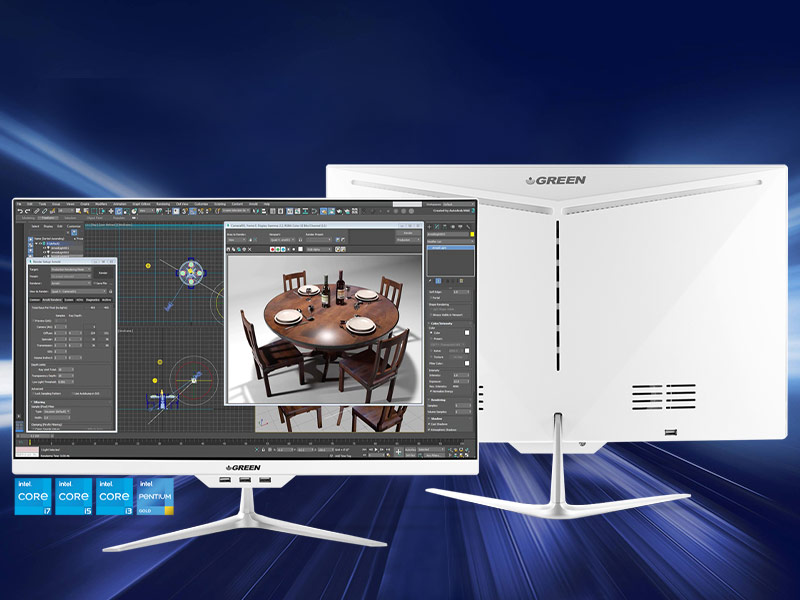Toggle Normalize Energy checkbox
This screenshot has width=800, height=600.
point(431,391)
